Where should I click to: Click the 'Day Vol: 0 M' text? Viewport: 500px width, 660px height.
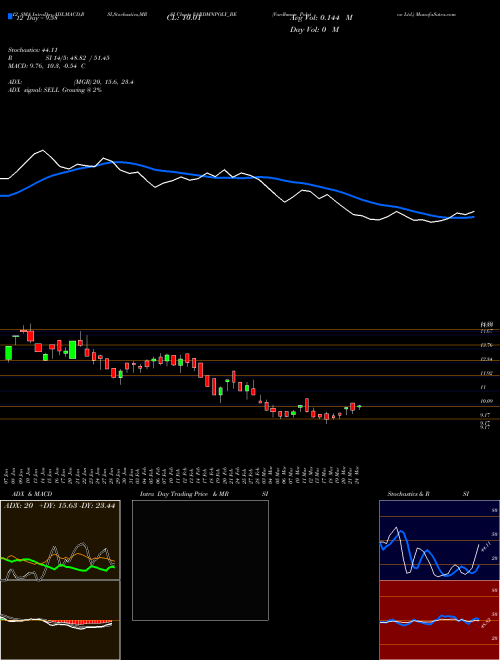(x=314, y=30)
